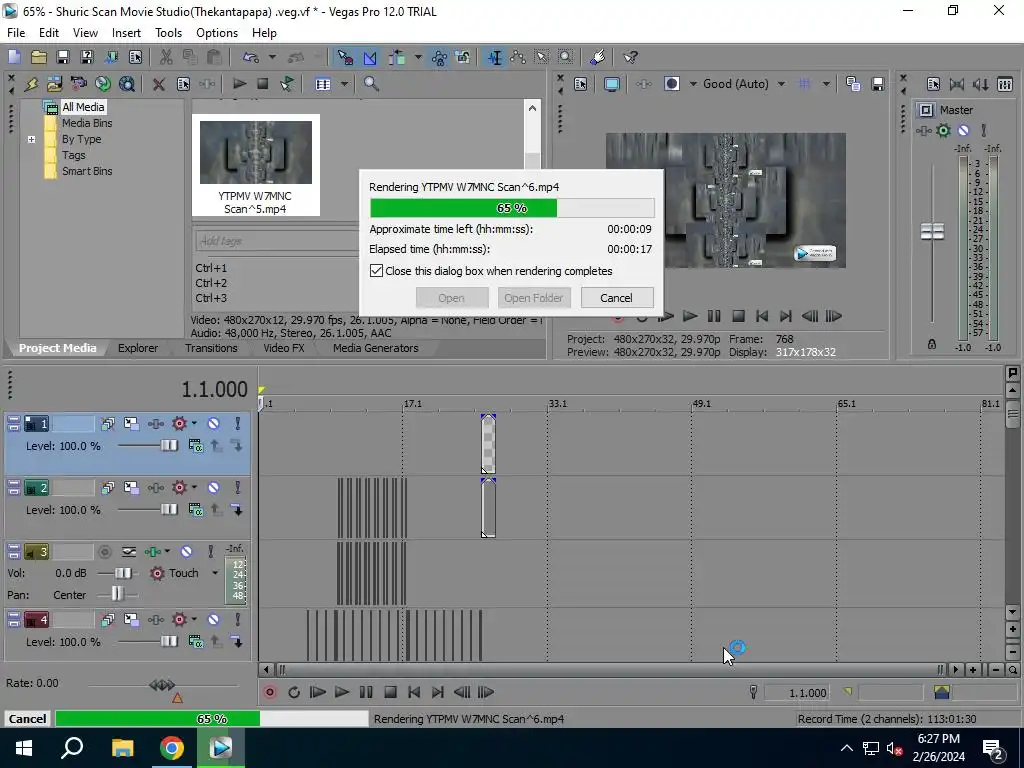
Task: Open track 3 Track FX dropdown arrow
Action: coord(167,552)
